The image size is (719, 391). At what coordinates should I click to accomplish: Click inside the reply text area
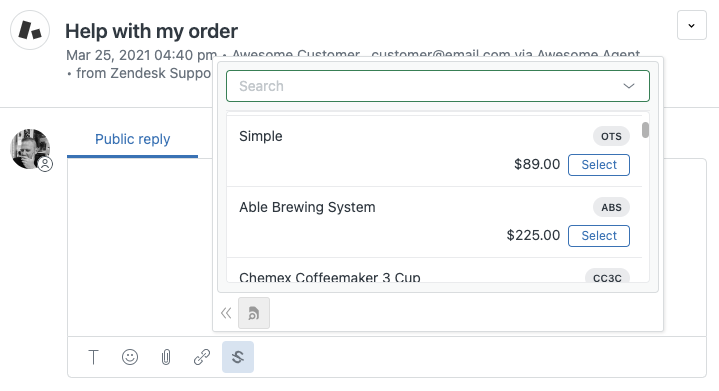tap(139, 248)
